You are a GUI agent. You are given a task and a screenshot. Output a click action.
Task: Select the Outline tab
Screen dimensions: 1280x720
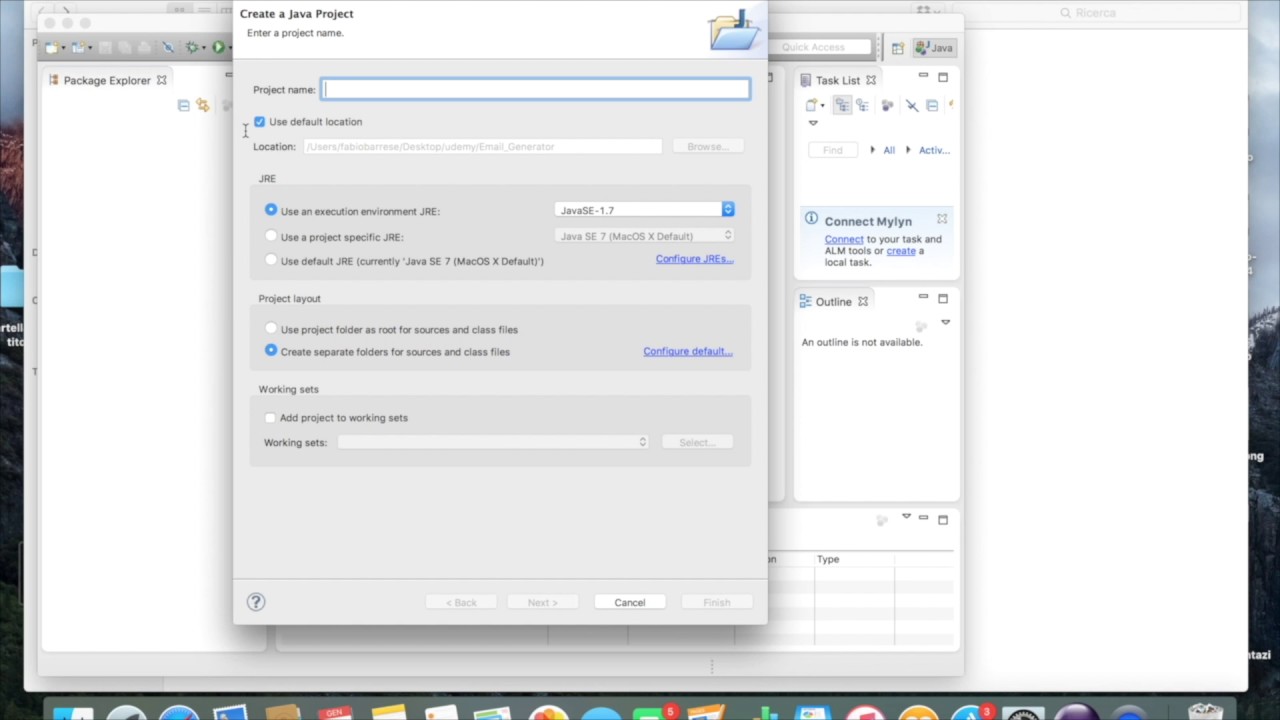[833, 301]
